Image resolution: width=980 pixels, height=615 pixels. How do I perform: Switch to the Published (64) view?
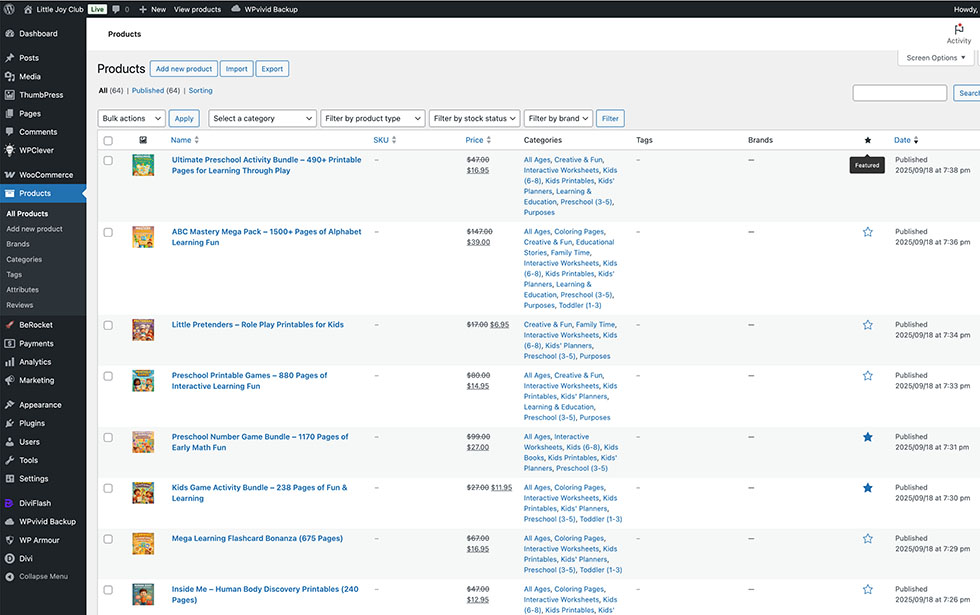tap(155, 91)
